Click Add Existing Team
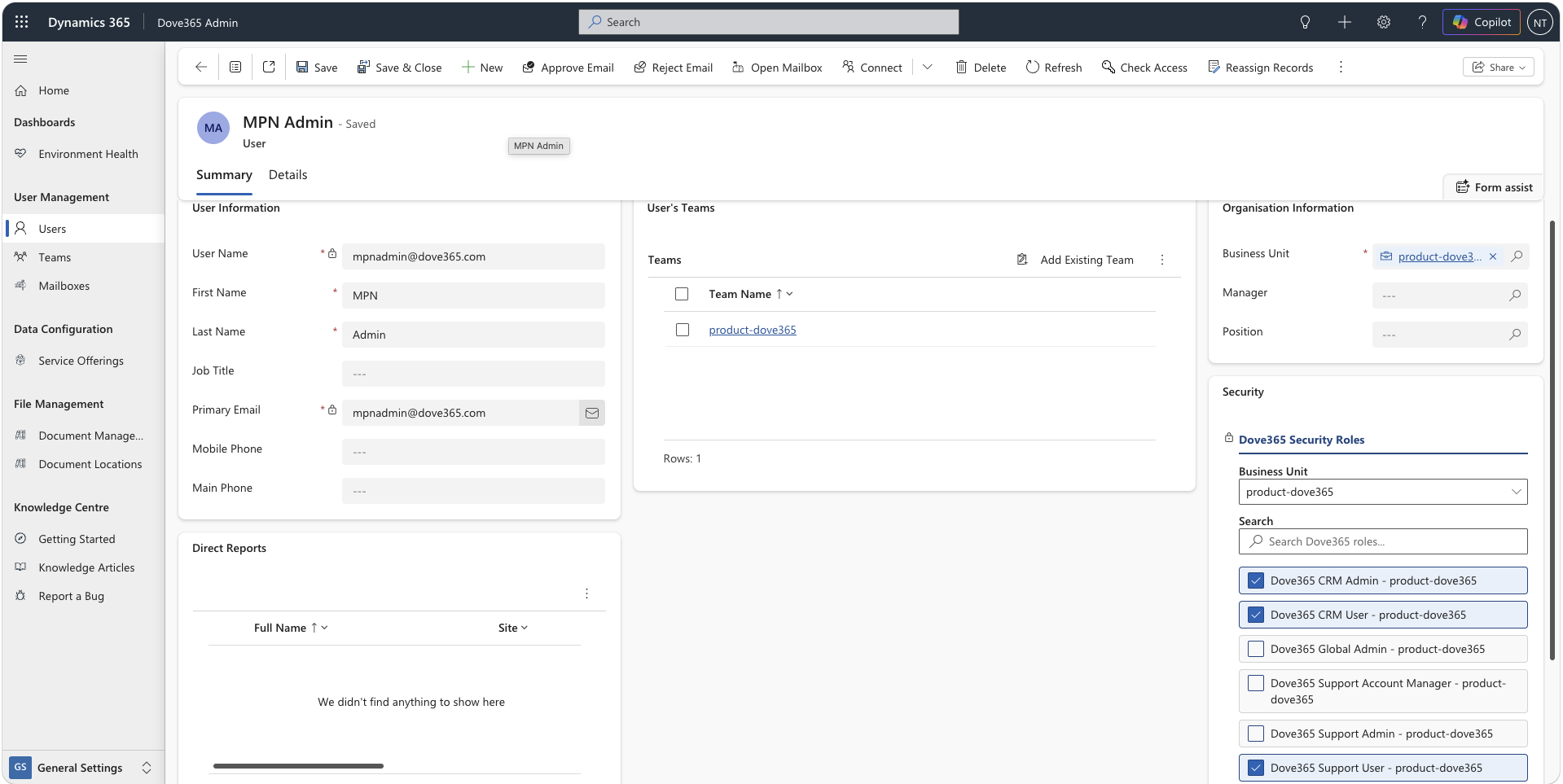The width and height of the screenshot is (1563, 784). (1075, 260)
